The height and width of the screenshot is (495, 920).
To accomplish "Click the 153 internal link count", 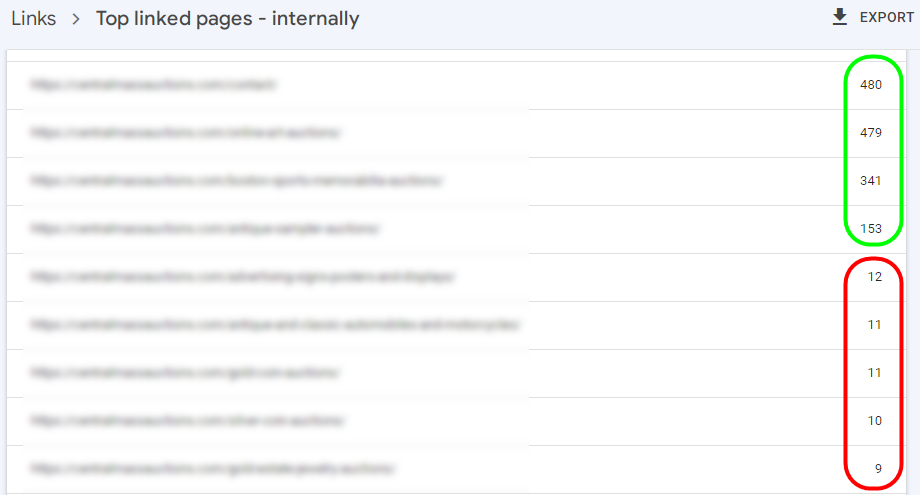I will pyautogui.click(x=871, y=229).
